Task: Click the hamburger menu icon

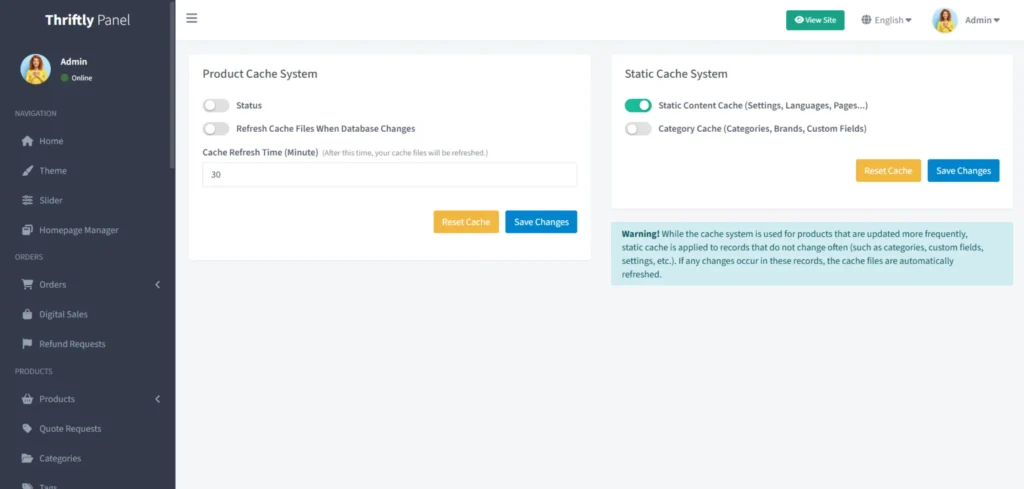Action: [191, 18]
